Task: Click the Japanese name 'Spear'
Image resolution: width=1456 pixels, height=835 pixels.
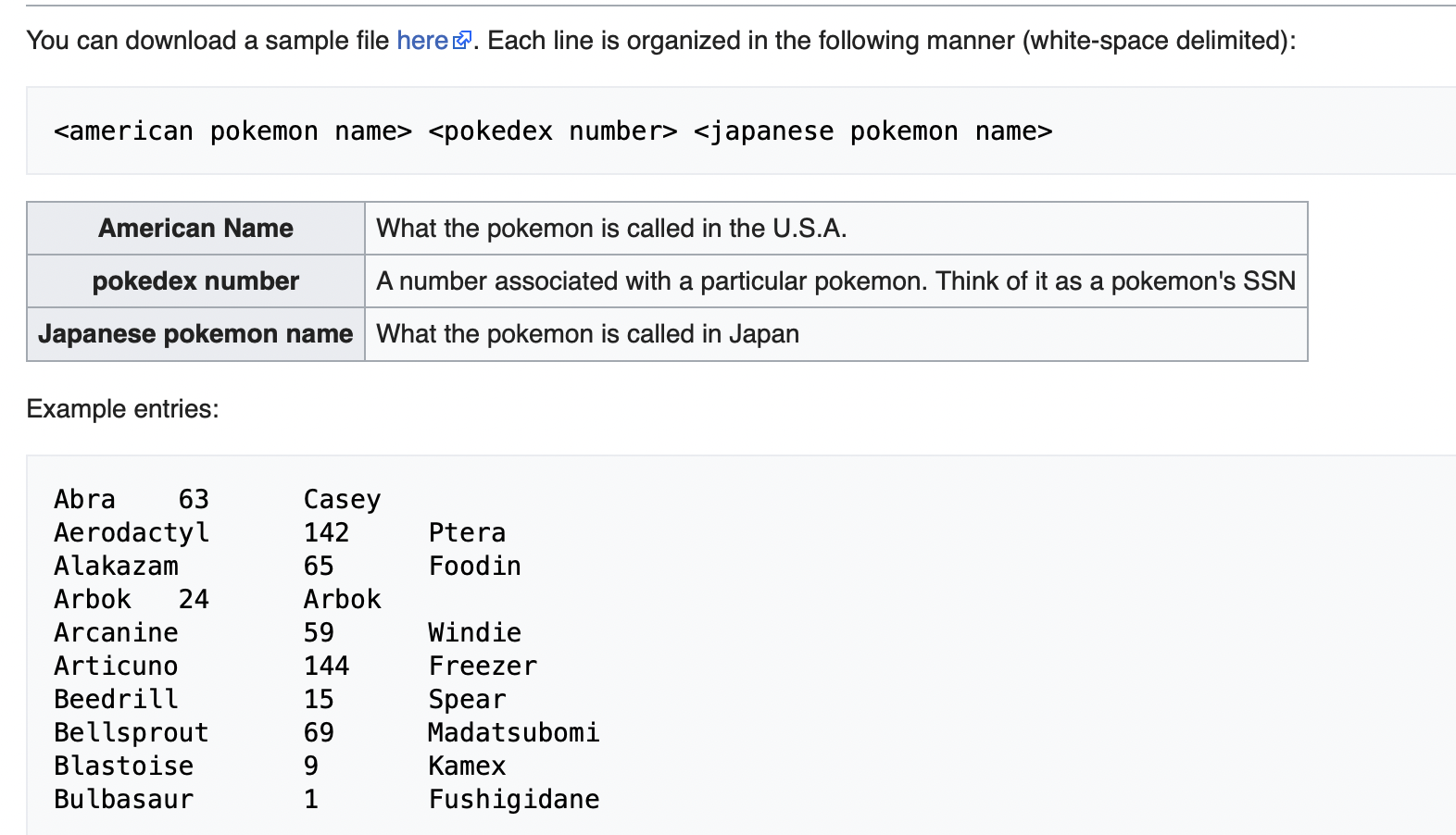Action: [467, 700]
